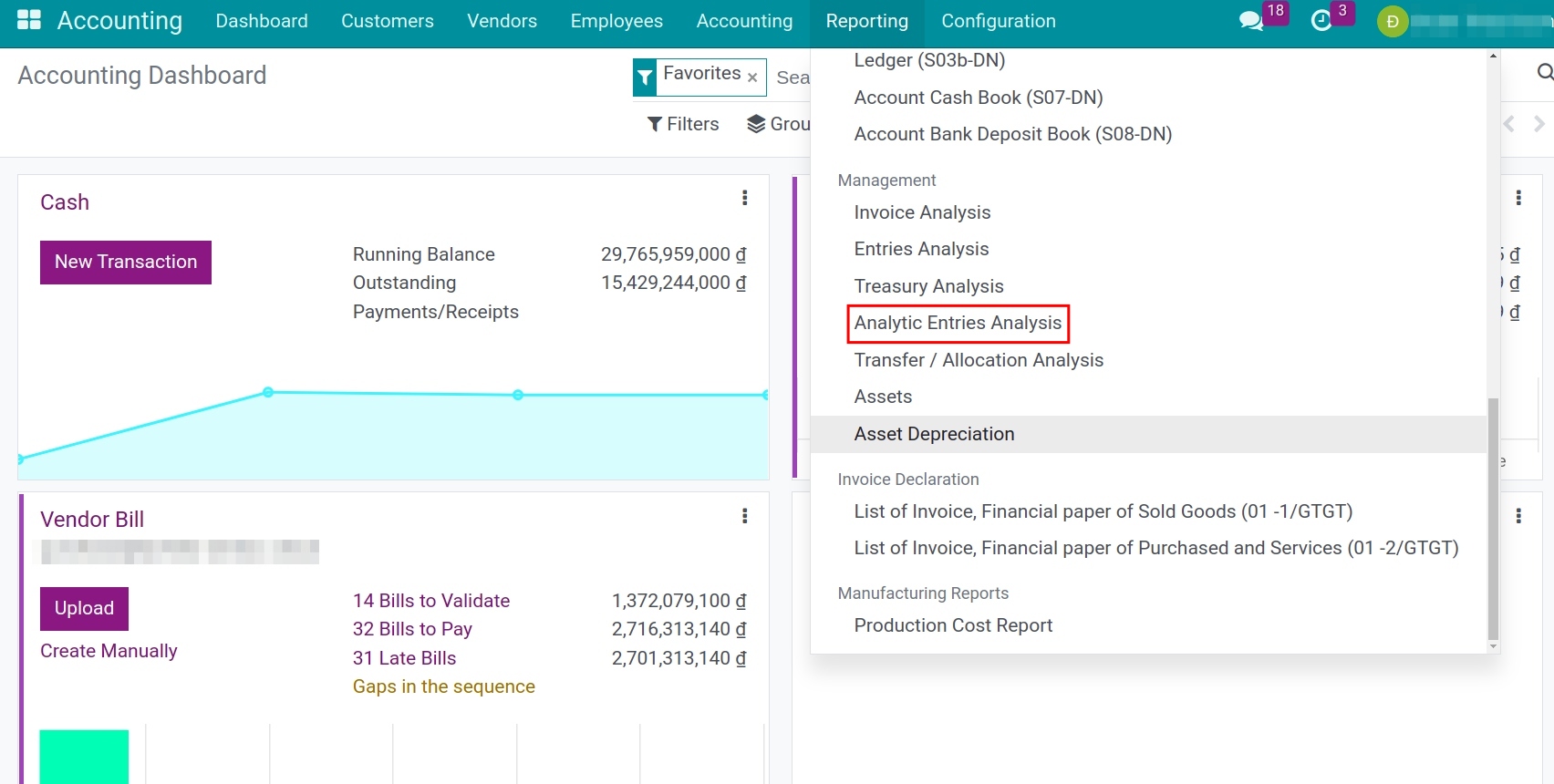The image size is (1554, 784).
Task: Open the Cash card three-dot menu
Action: [745, 198]
